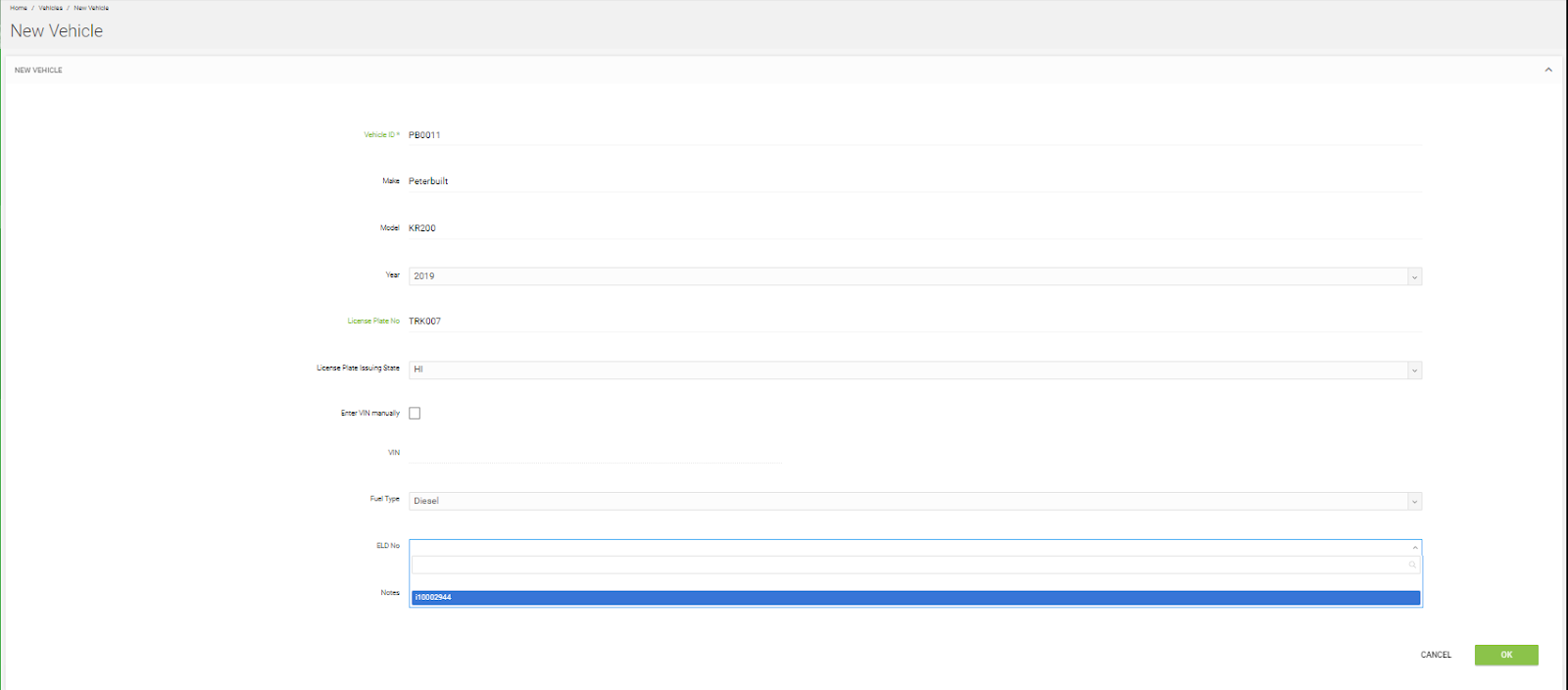The width and height of the screenshot is (1568, 690).
Task: Go to Home breadcrumb link
Action: 19,8
